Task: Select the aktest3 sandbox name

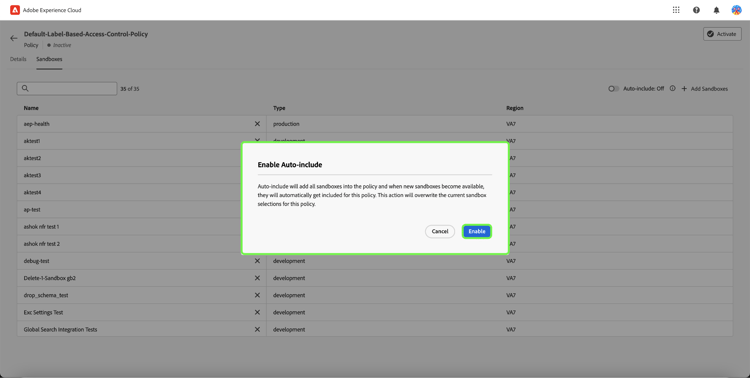Action: click(x=32, y=176)
